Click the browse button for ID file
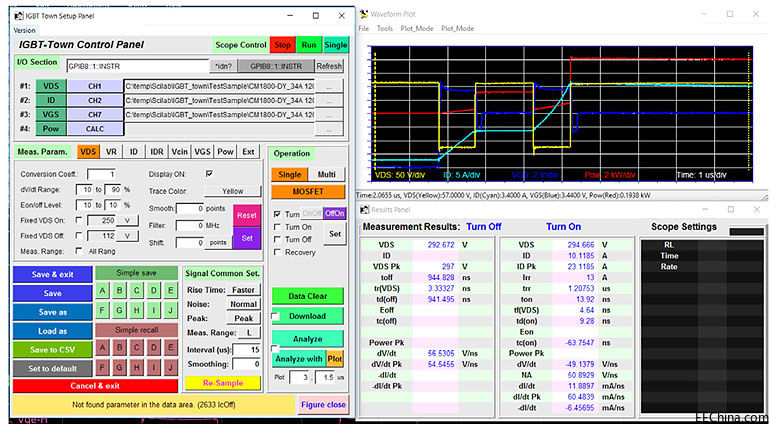 point(329,101)
